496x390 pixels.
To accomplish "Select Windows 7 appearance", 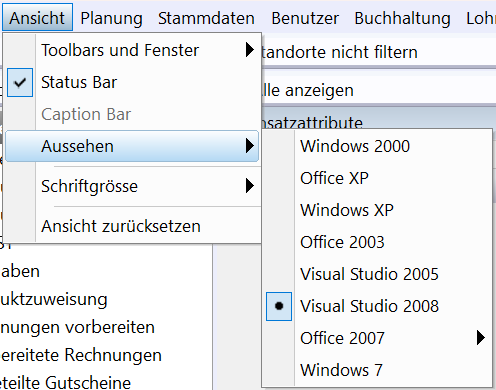I will [377, 370].
